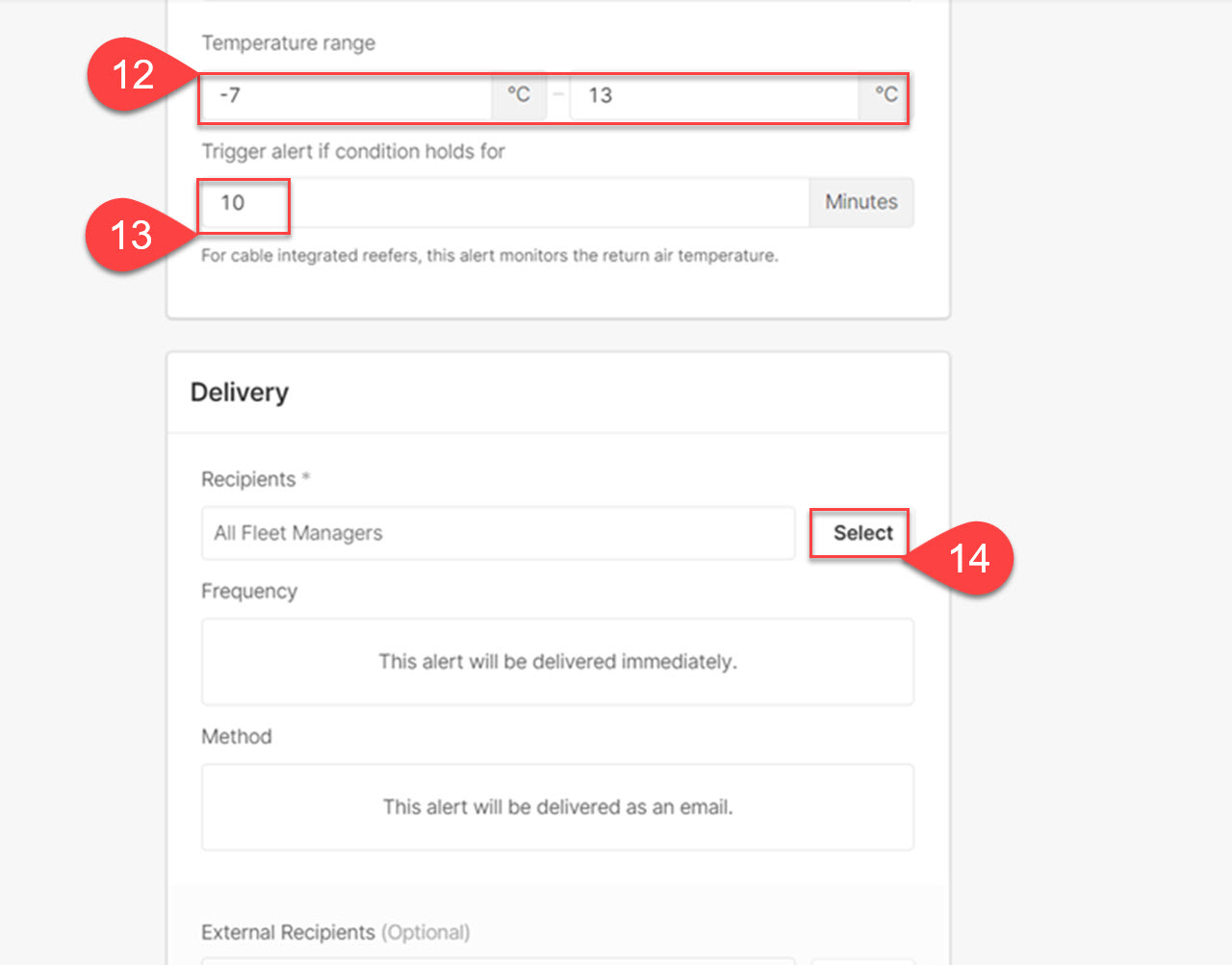This screenshot has height=965, width=1232.
Task: Click the Temperature range label
Action: pyautogui.click(x=288, y=43)
